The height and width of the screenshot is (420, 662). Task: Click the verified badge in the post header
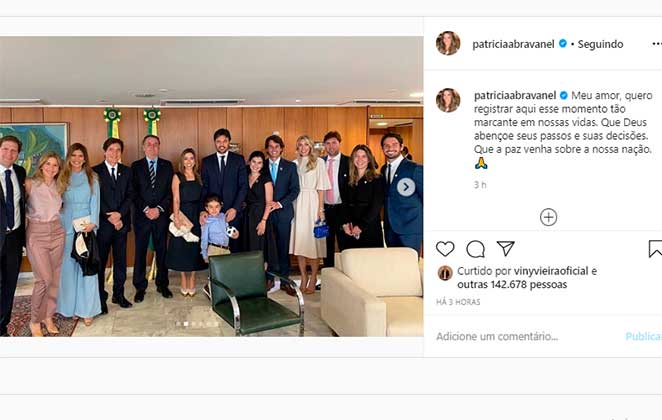click(x=563, y=44)
